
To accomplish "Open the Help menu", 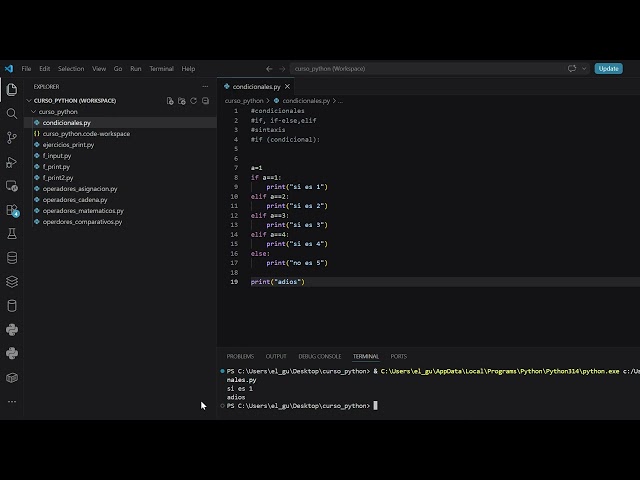I will tap(188, 69).
